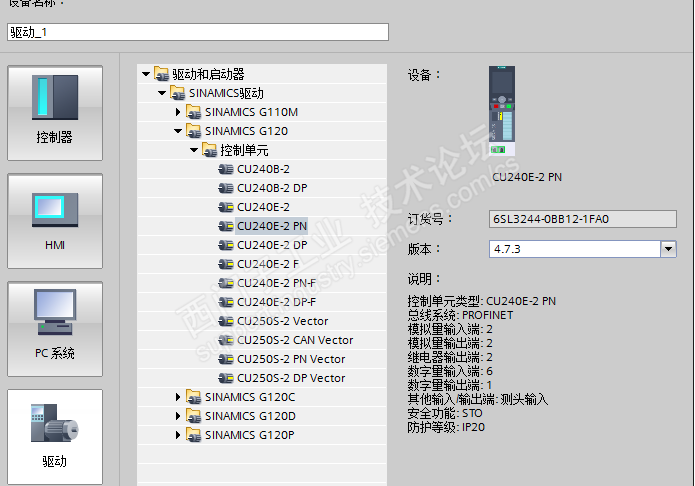This screenshot has width=695, height=486.
Task: Click the CU240E-2 PN device preview image
Action: pos(502,110)
